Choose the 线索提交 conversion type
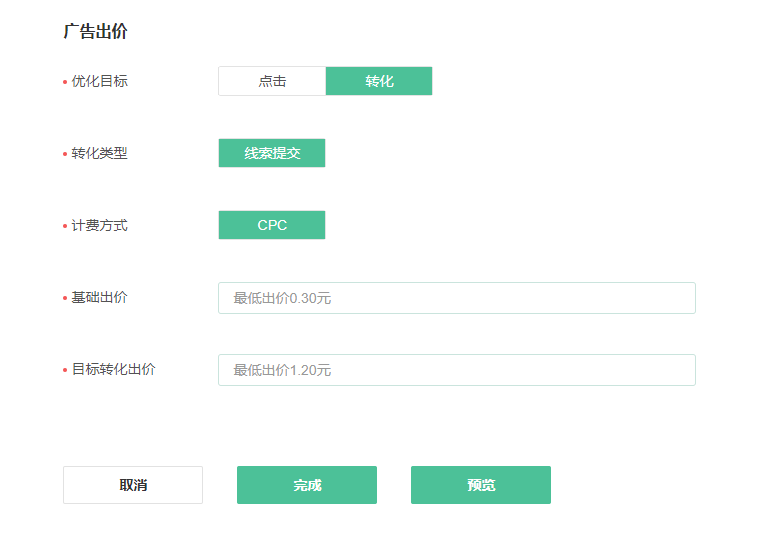 coord(272,153)
